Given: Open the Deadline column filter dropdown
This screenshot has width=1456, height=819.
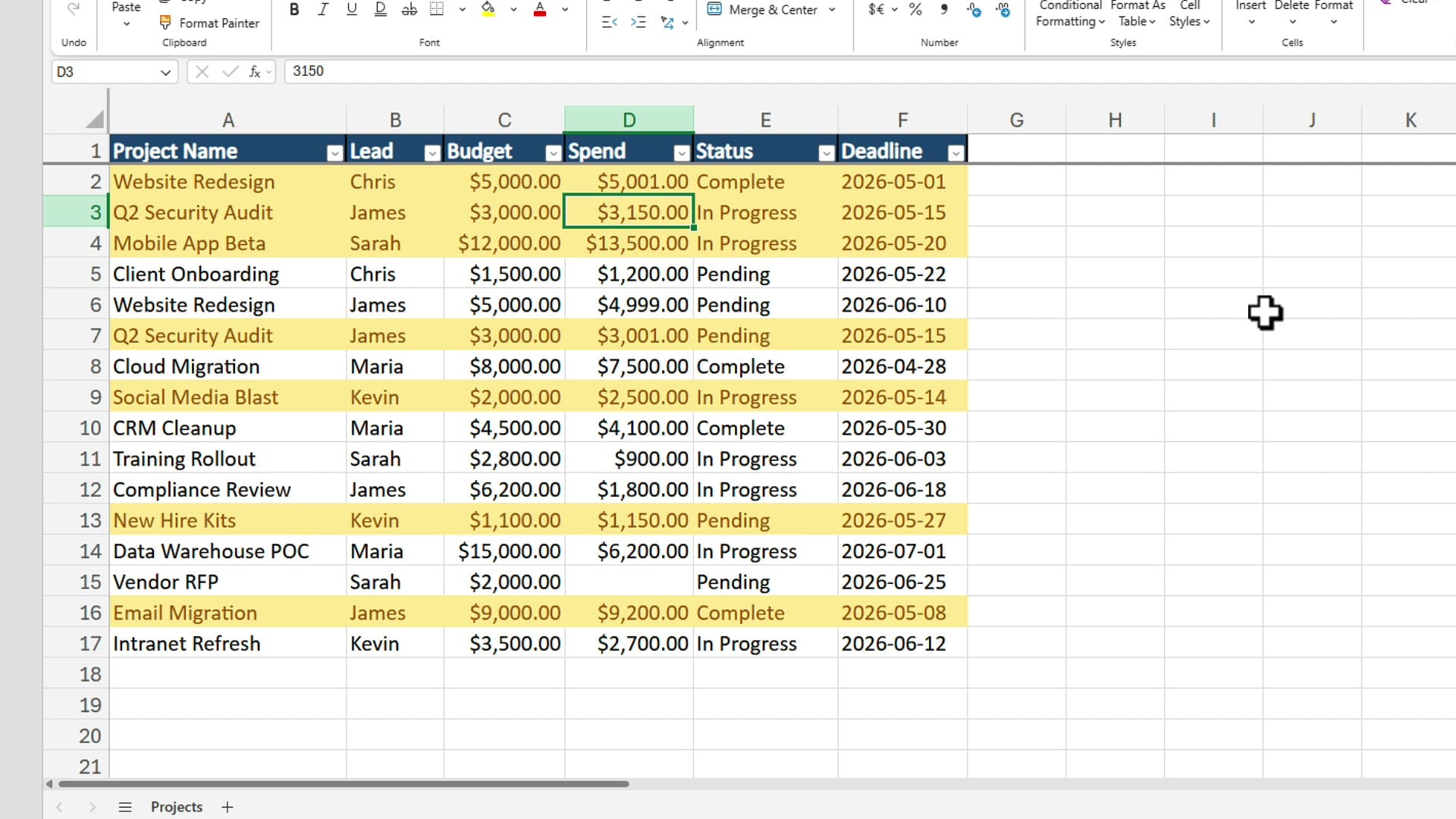Looking at the screenshot, I should click(955, 153).
